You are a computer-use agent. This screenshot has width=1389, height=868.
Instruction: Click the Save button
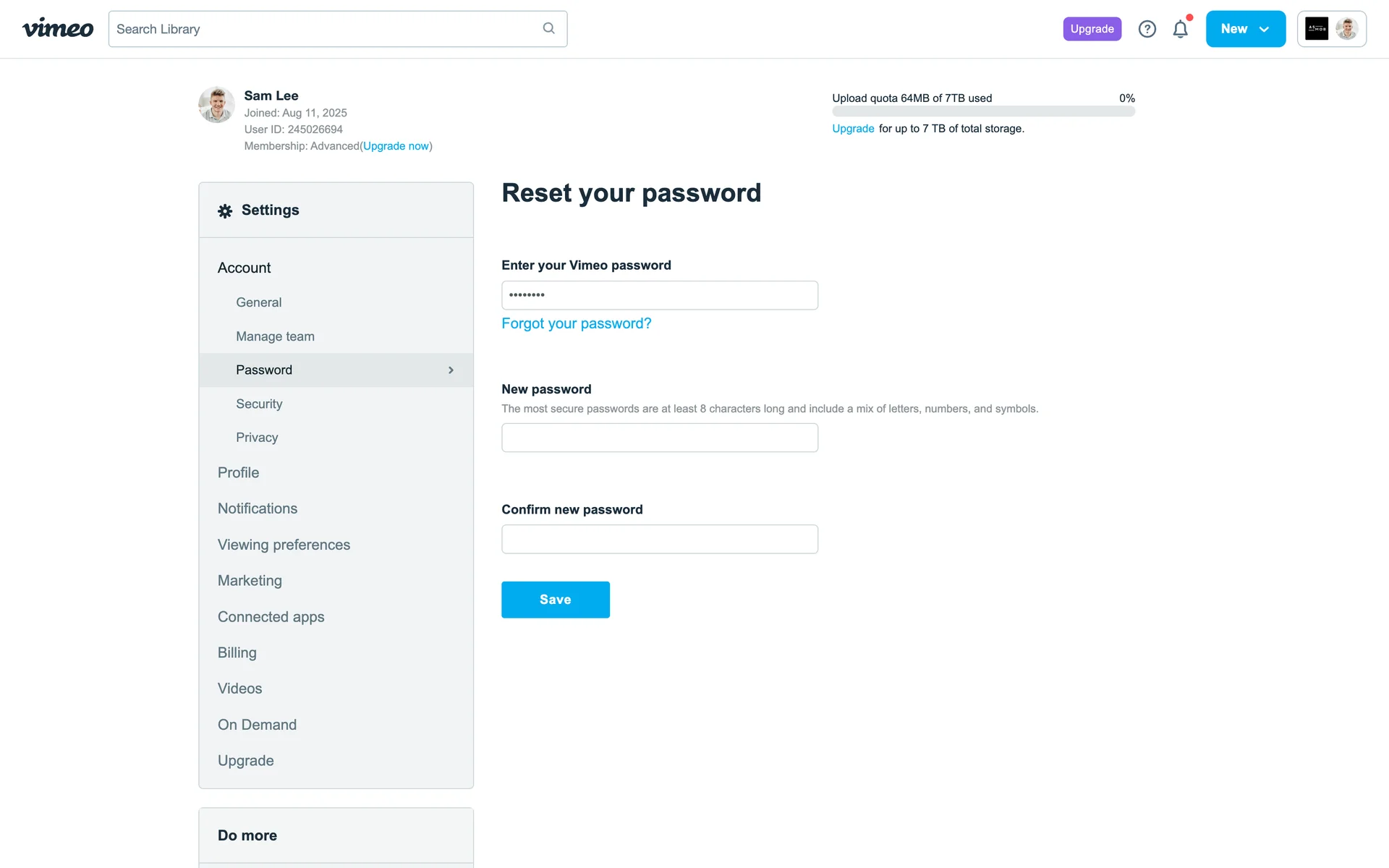pyautogui.click(x=555, y=600)
